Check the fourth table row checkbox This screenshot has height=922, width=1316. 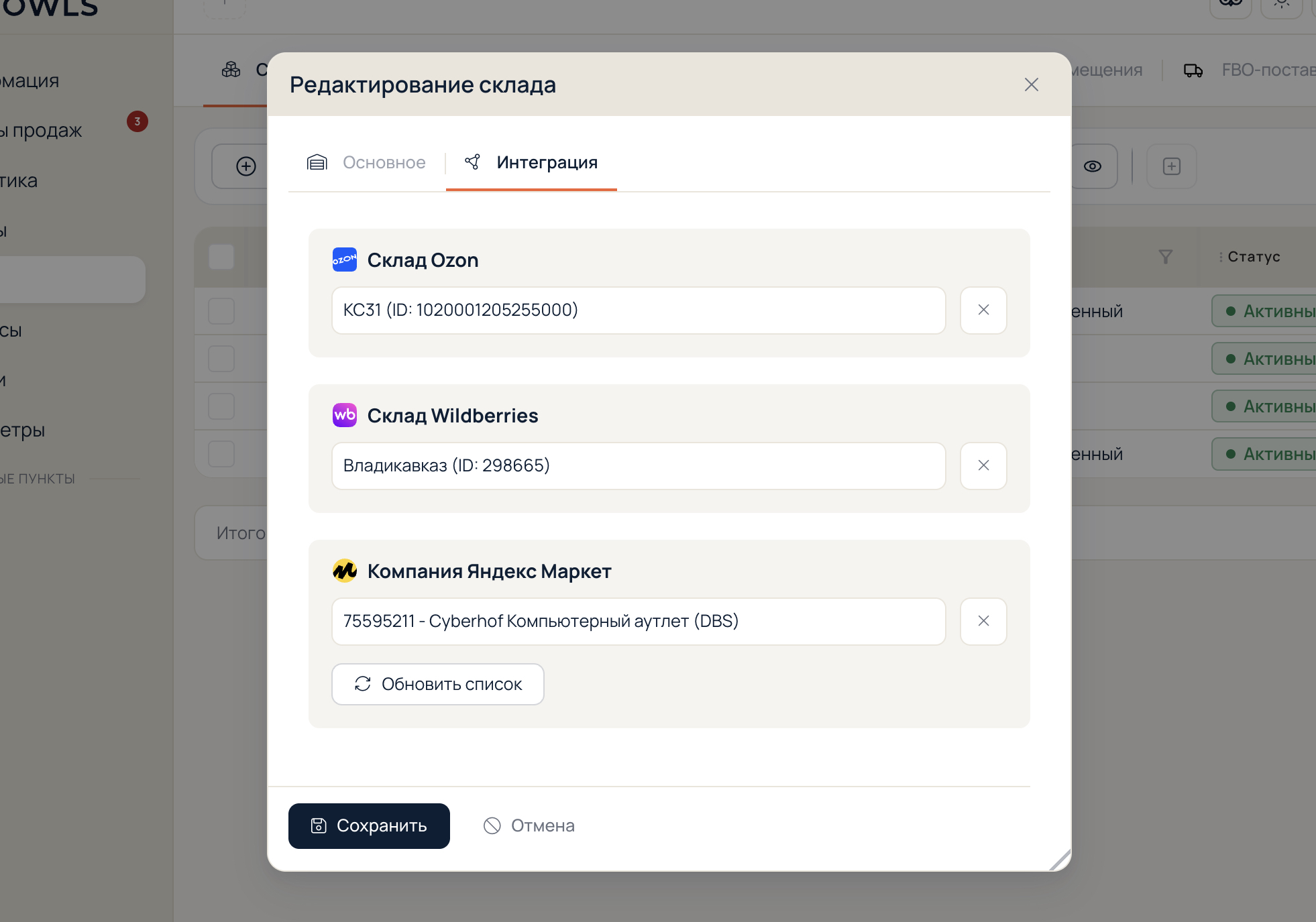[x=221, y=454]
